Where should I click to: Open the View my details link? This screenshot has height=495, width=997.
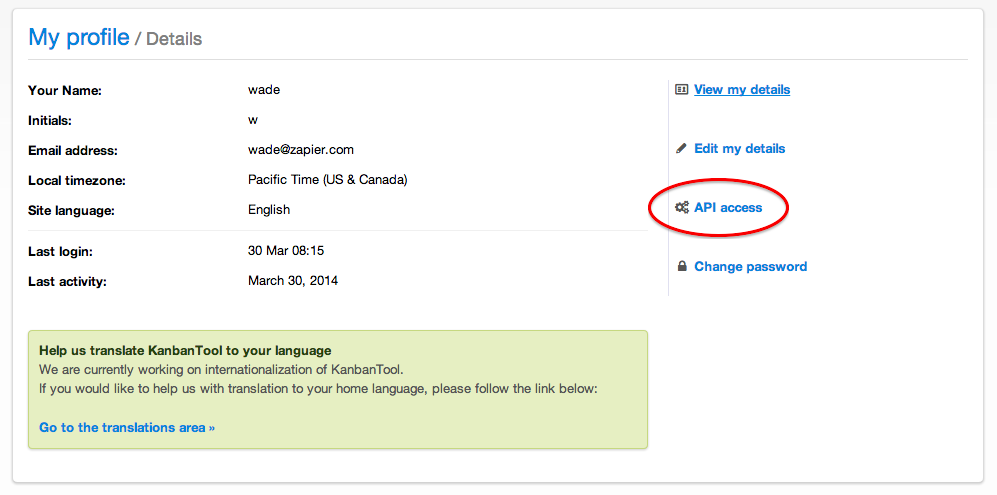[742, 90]
